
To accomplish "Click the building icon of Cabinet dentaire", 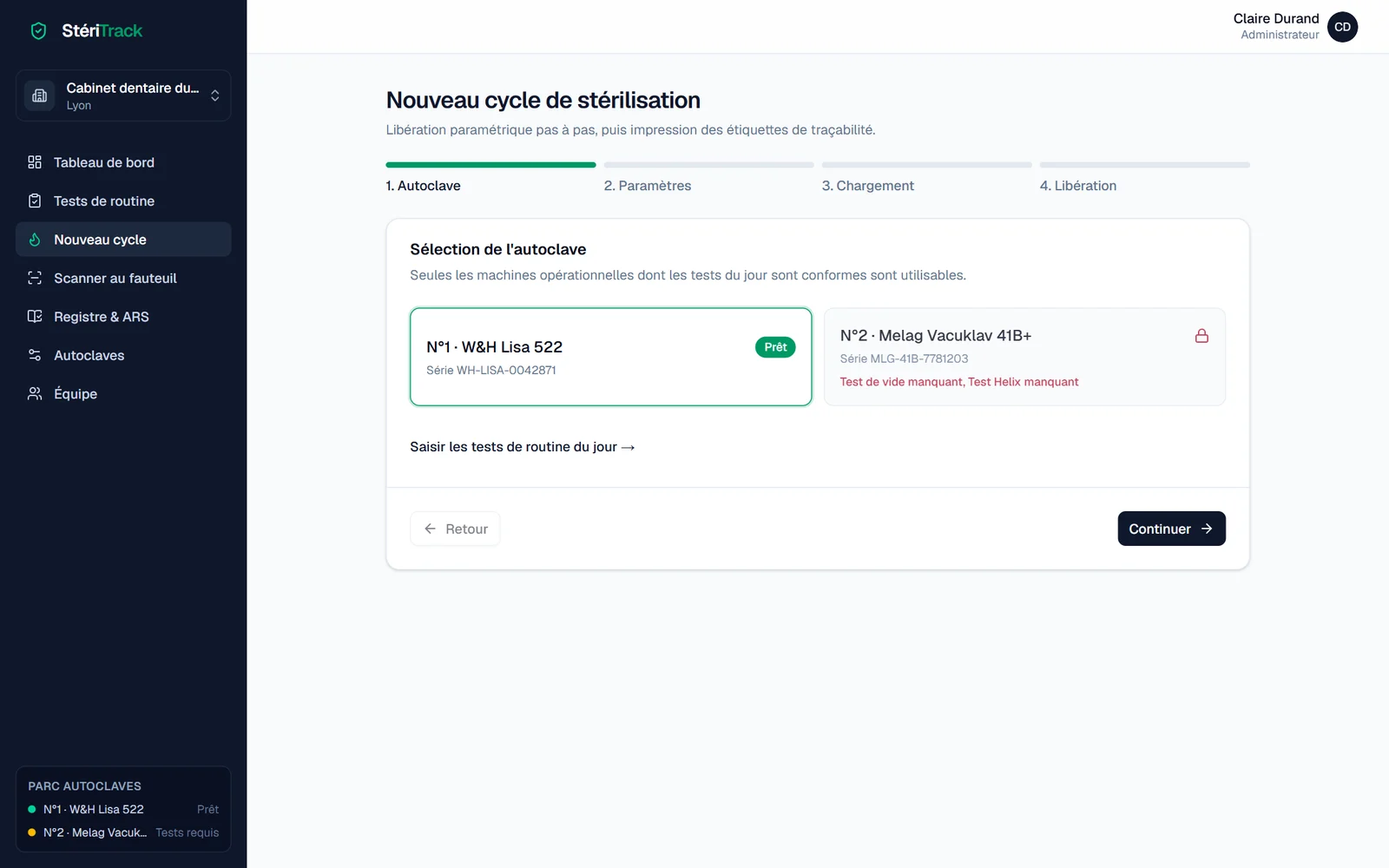I will click(x=39, y=95).
